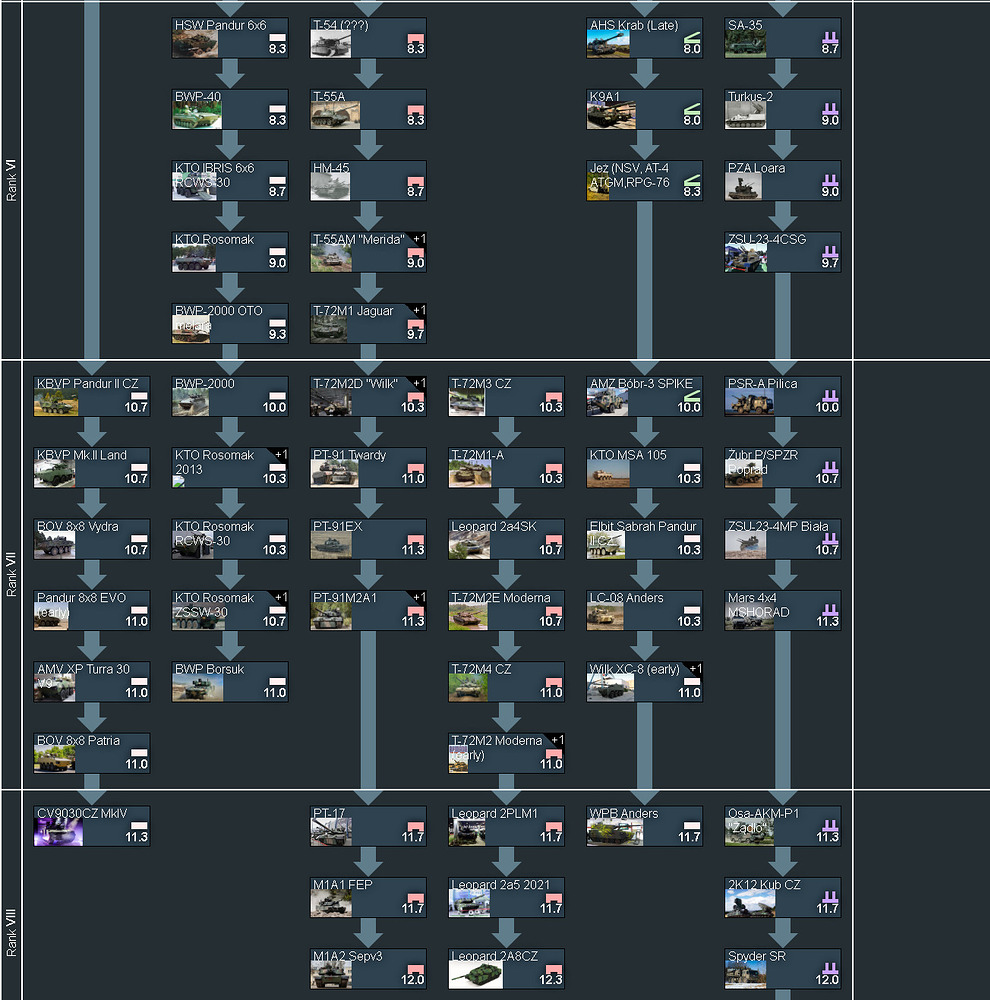Viewport: 990px width, 1000px height.
Task: Click the light tank icon on KTO Rosomak
Action: (x=277, y=251)
